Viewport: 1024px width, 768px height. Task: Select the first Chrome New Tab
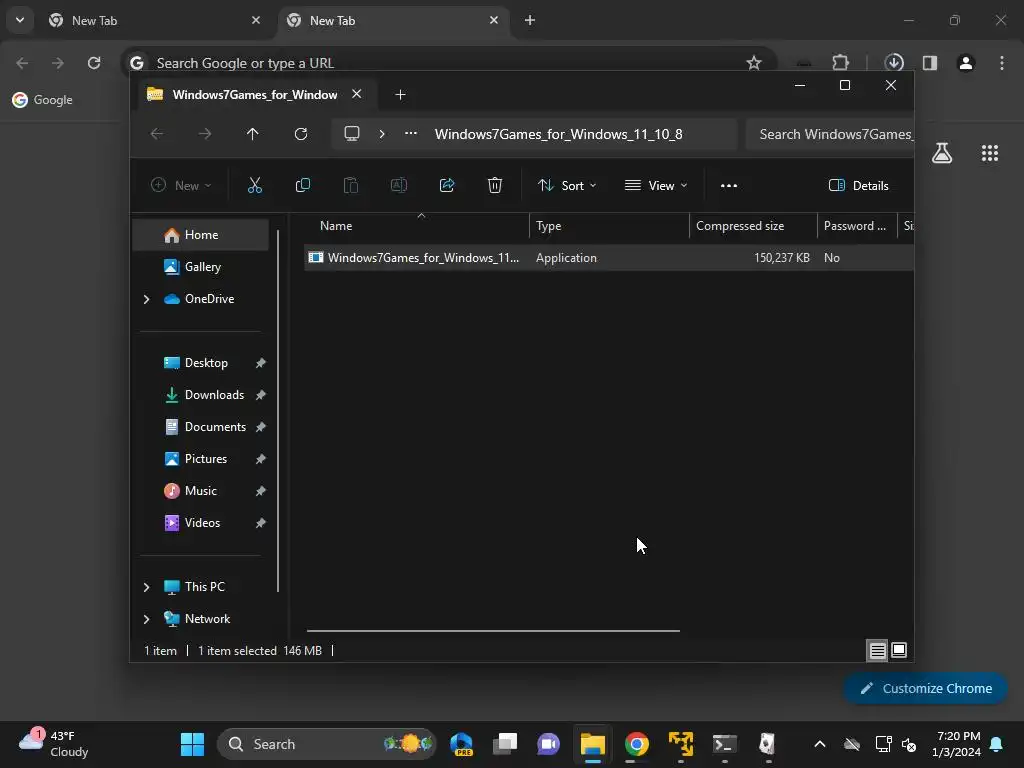pyautogui.click(x=154, y=21)
